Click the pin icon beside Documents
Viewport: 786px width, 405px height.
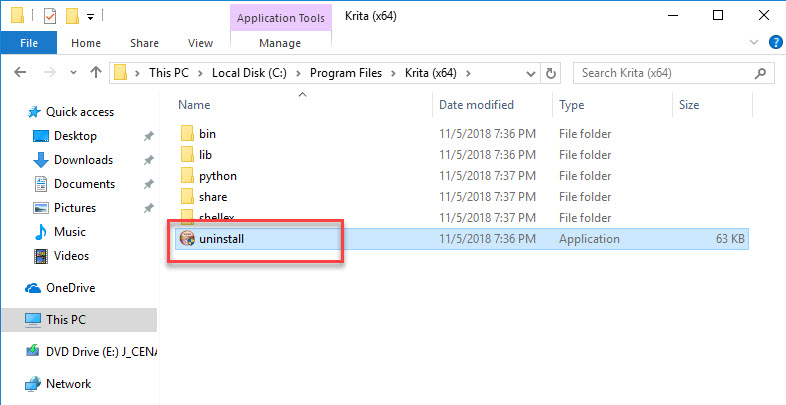148,184
